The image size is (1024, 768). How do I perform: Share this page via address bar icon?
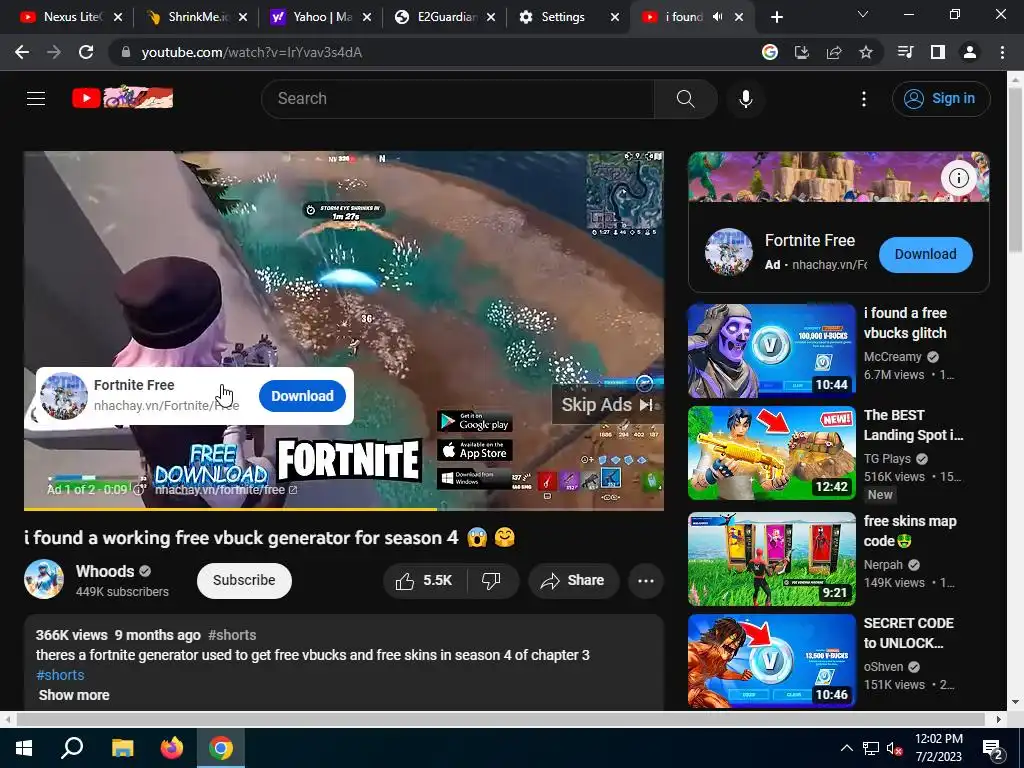tap(834, 52)
